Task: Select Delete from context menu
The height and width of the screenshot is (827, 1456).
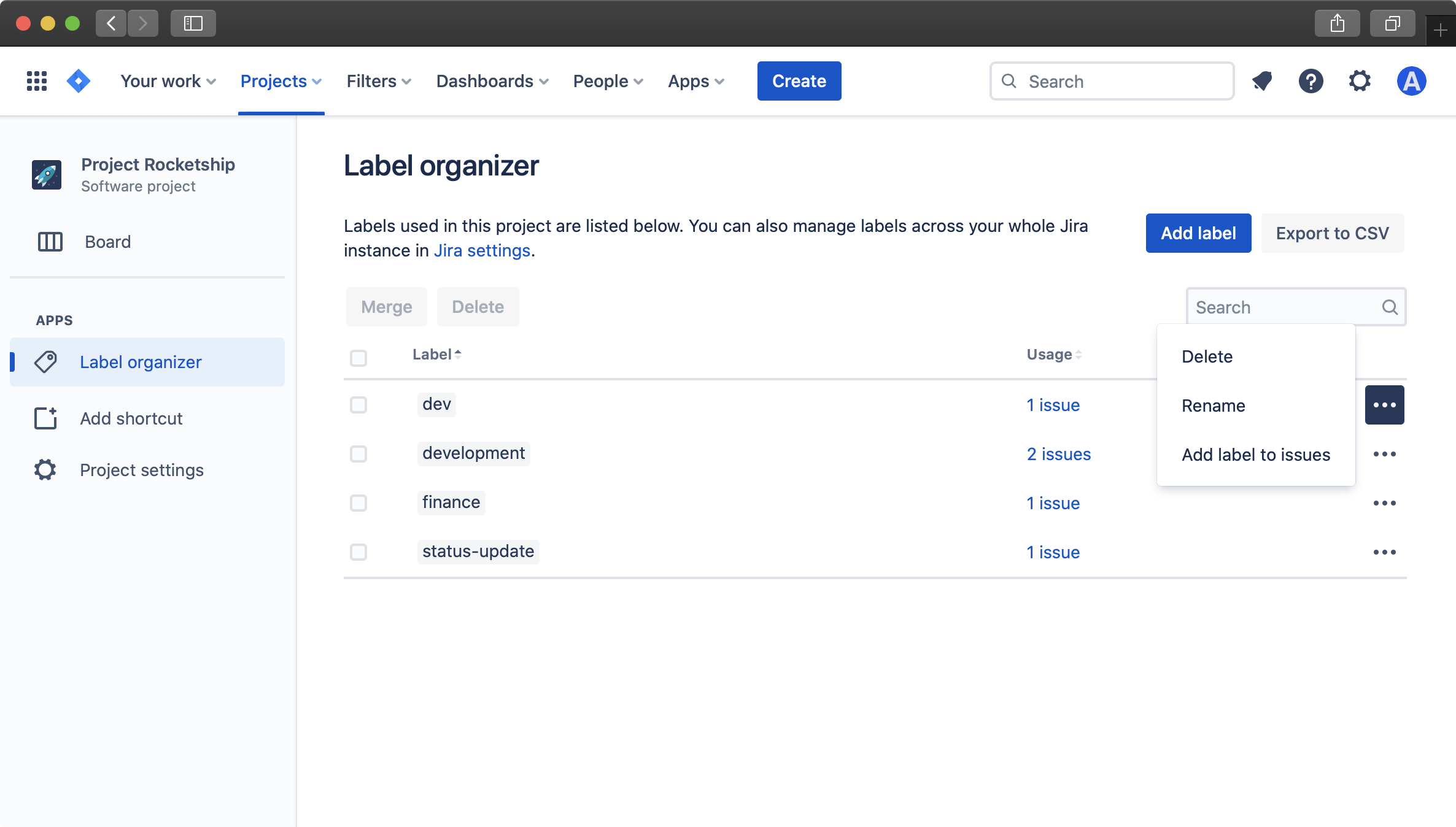Action: 1207,356
